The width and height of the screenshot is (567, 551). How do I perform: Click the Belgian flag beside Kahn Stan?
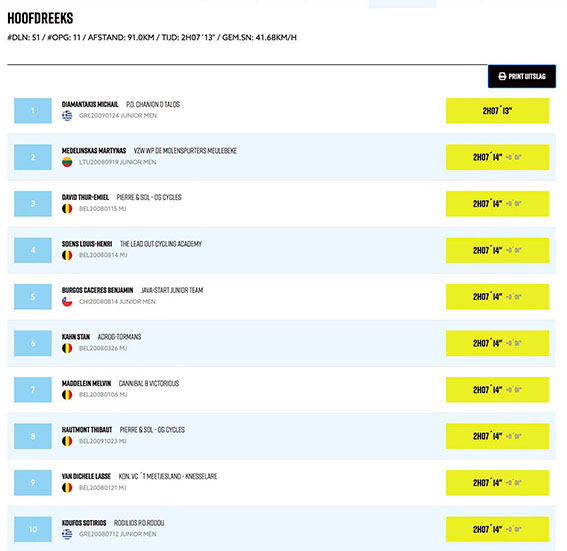pos(67,348)
